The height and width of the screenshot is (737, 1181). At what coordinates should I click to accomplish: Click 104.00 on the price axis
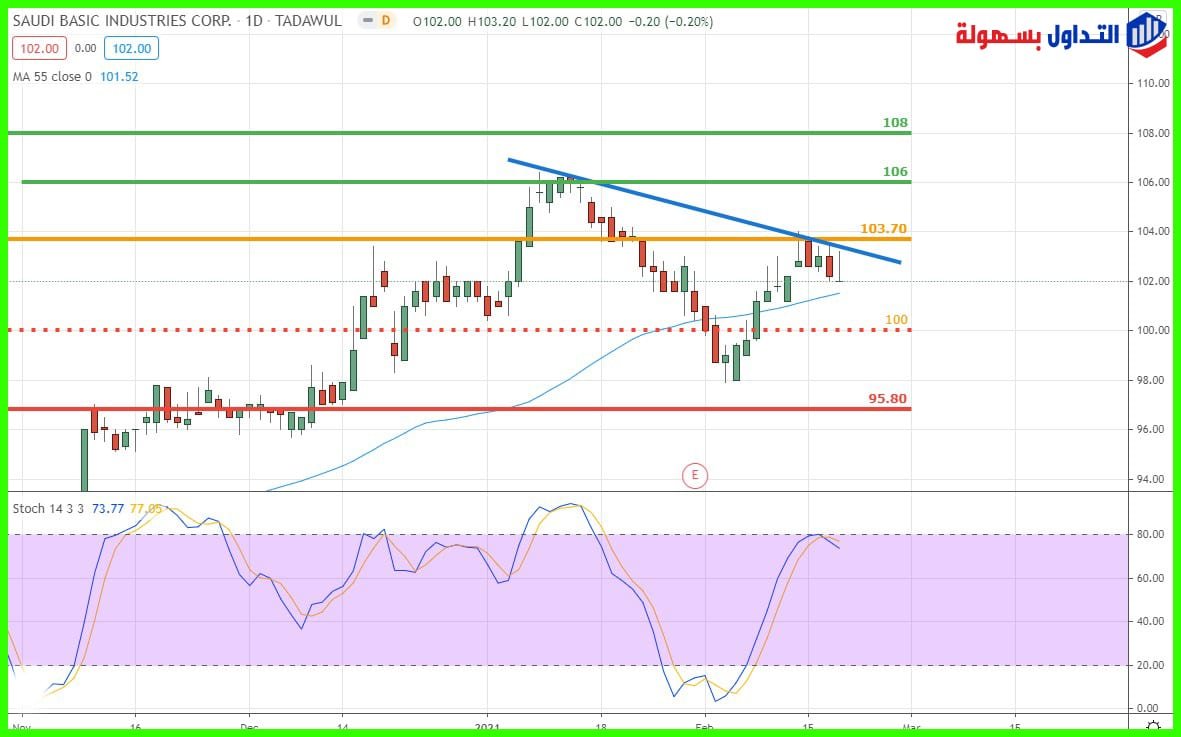1153,232
